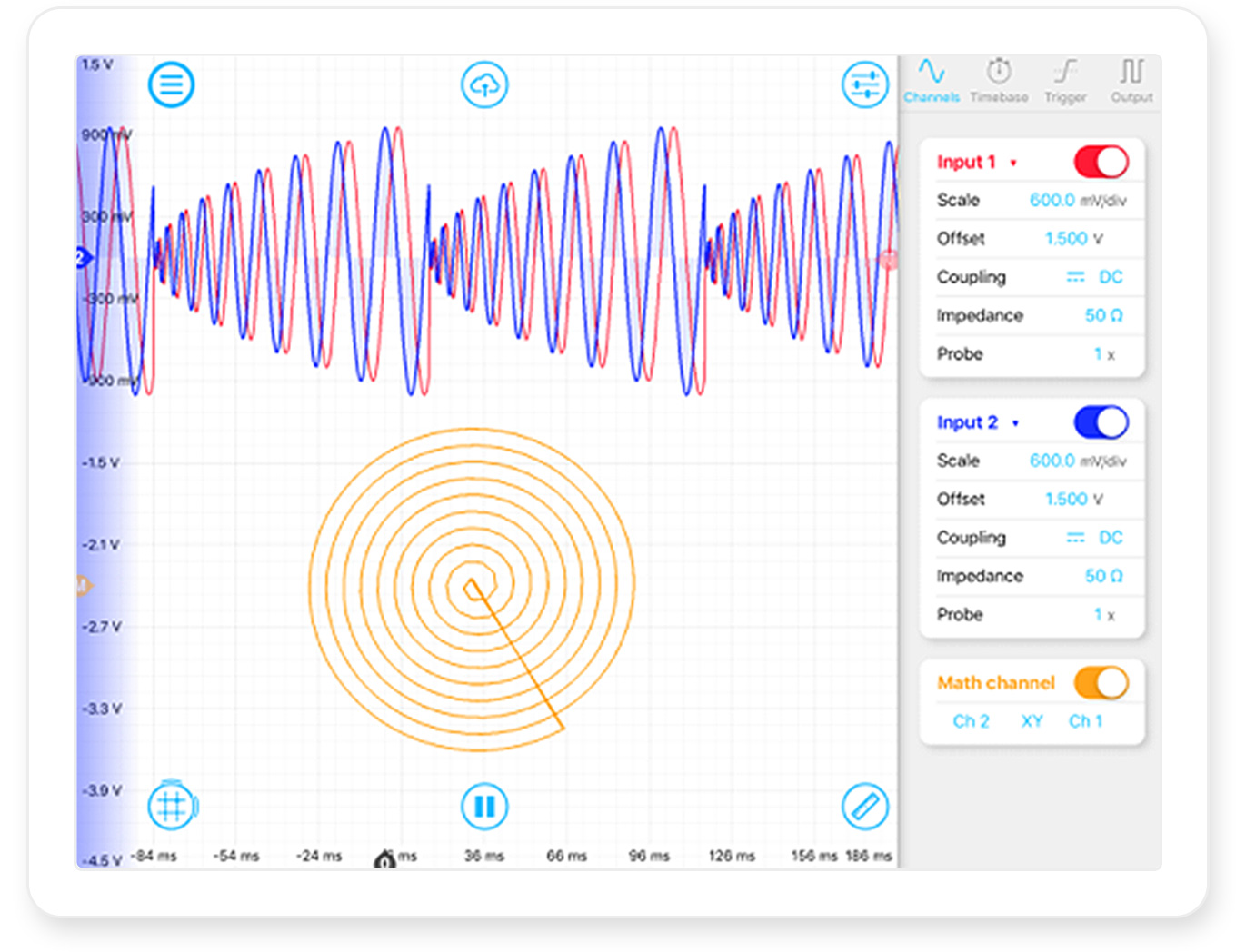Open the hamburger main menu
Screen dimensions: 1236x952
click(x=171, y=85)
